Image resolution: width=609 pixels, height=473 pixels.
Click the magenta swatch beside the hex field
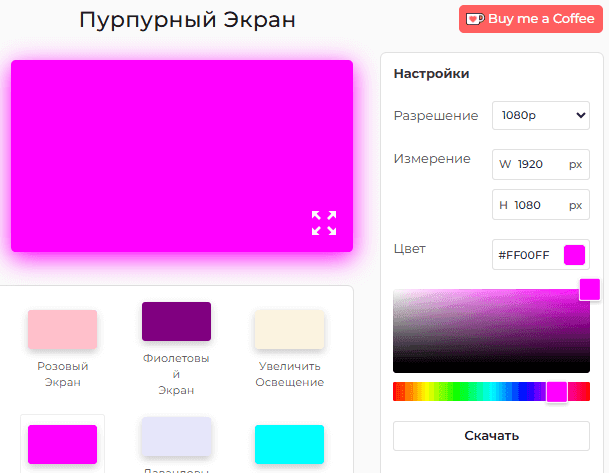coord(574,255)
